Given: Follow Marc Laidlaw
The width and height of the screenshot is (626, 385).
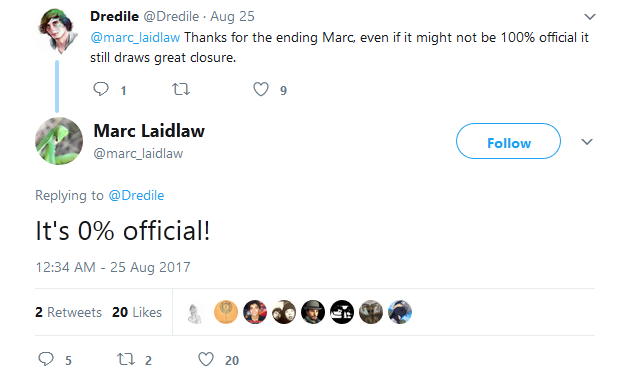Looking at the screenshot, I should pos(508,141).
